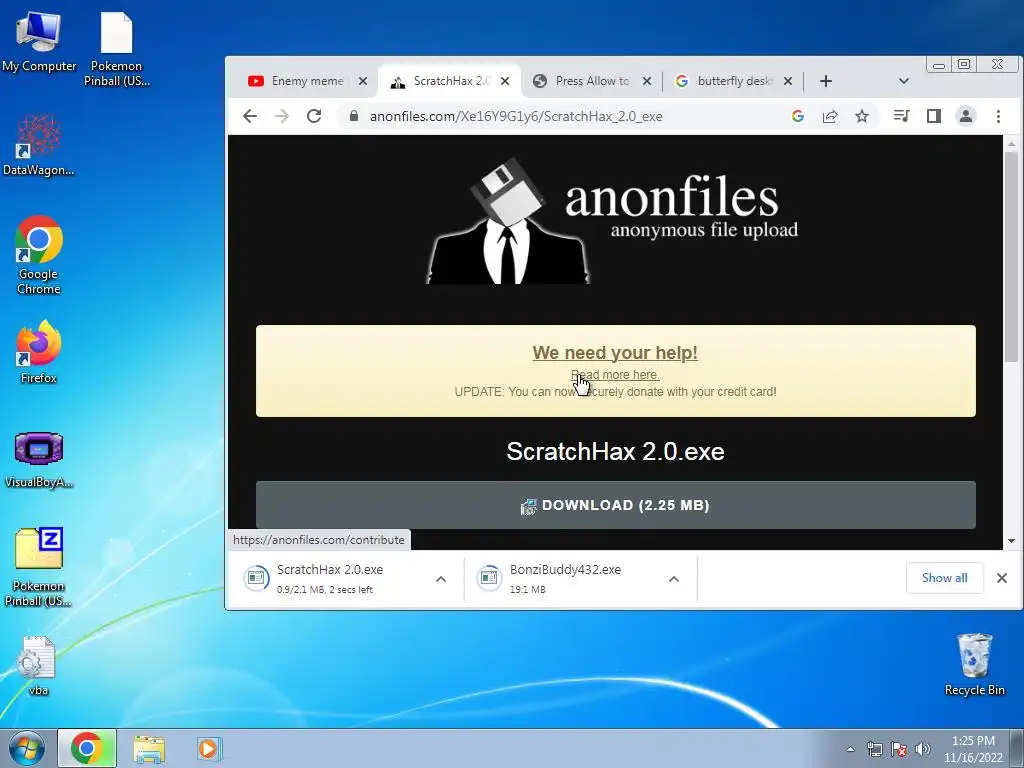Viewport: 1024px width, 768px height.
Task: Click the browser forward arrow
Action: coord(281,116)
